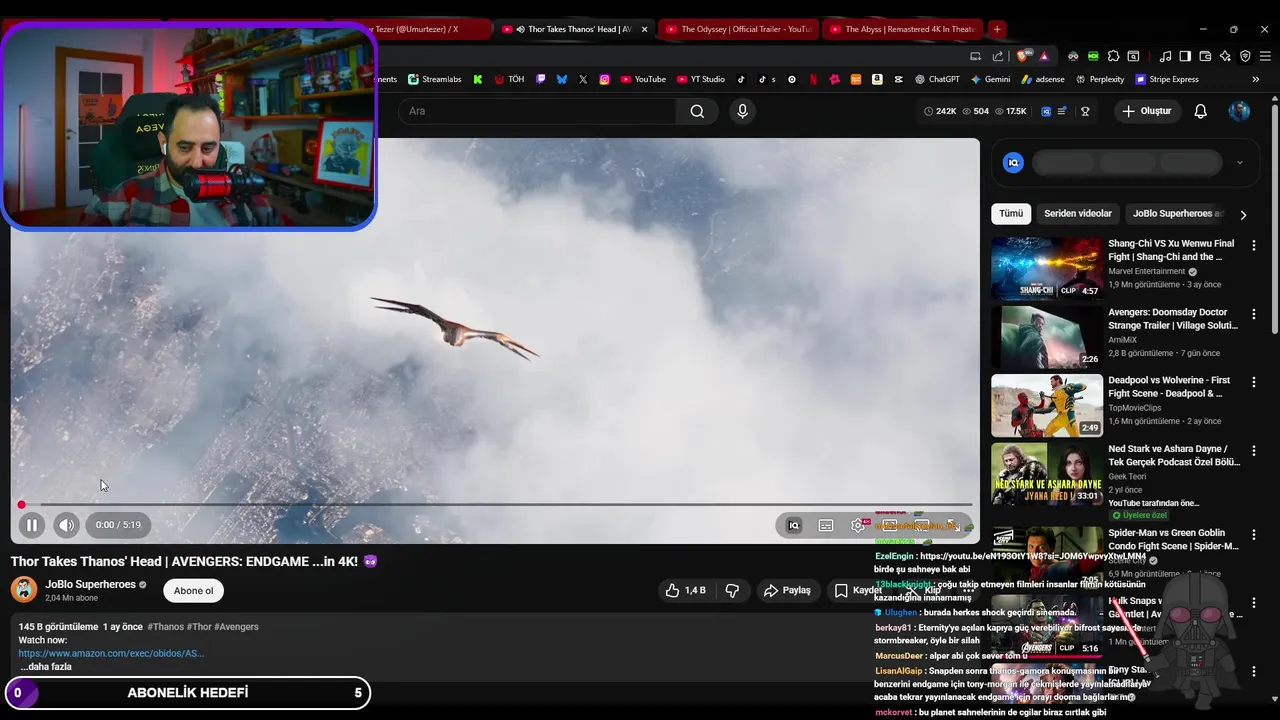The width and height of the screenshot is (1280, 720).
Task: Click the 242K vidIQ stats counter
Action: pos(940,111)
